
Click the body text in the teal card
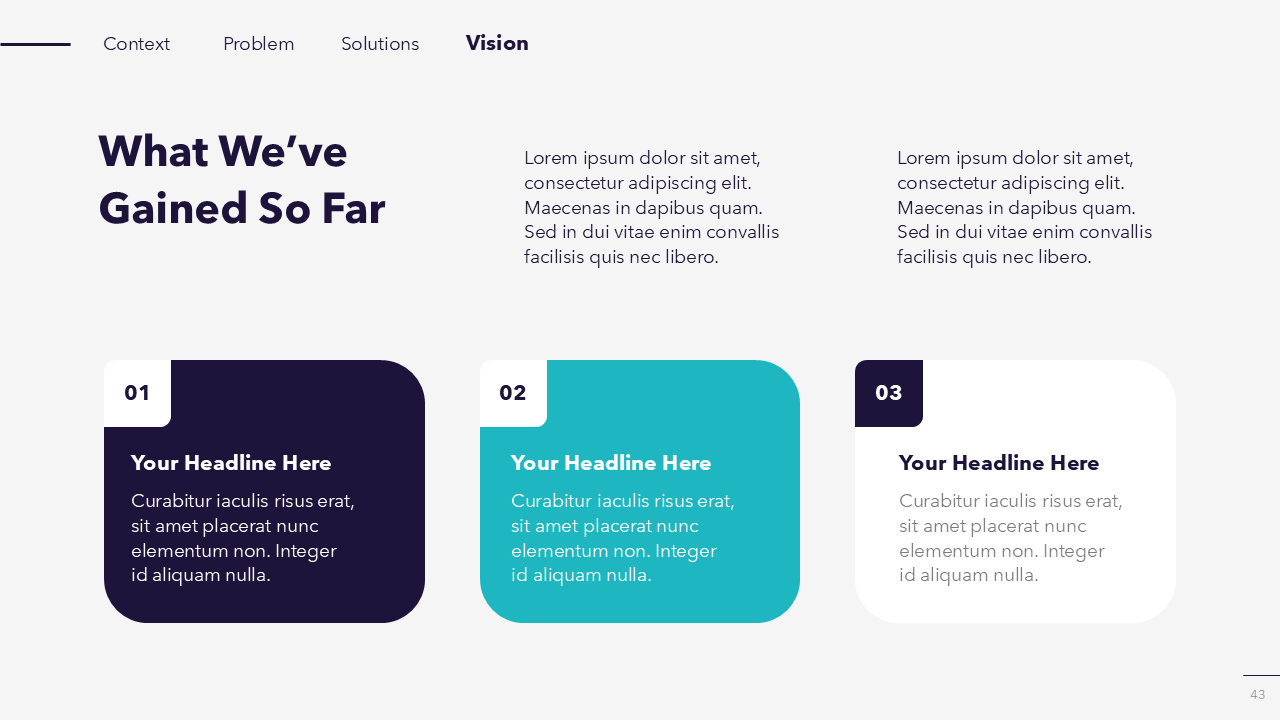pos(623,538)
